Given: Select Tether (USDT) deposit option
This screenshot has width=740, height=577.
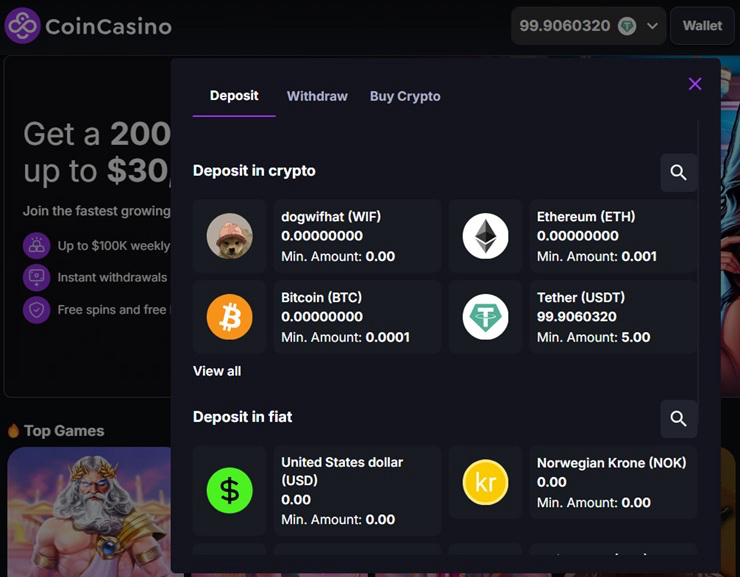Looking at the screenshot, I should (610, 318).
